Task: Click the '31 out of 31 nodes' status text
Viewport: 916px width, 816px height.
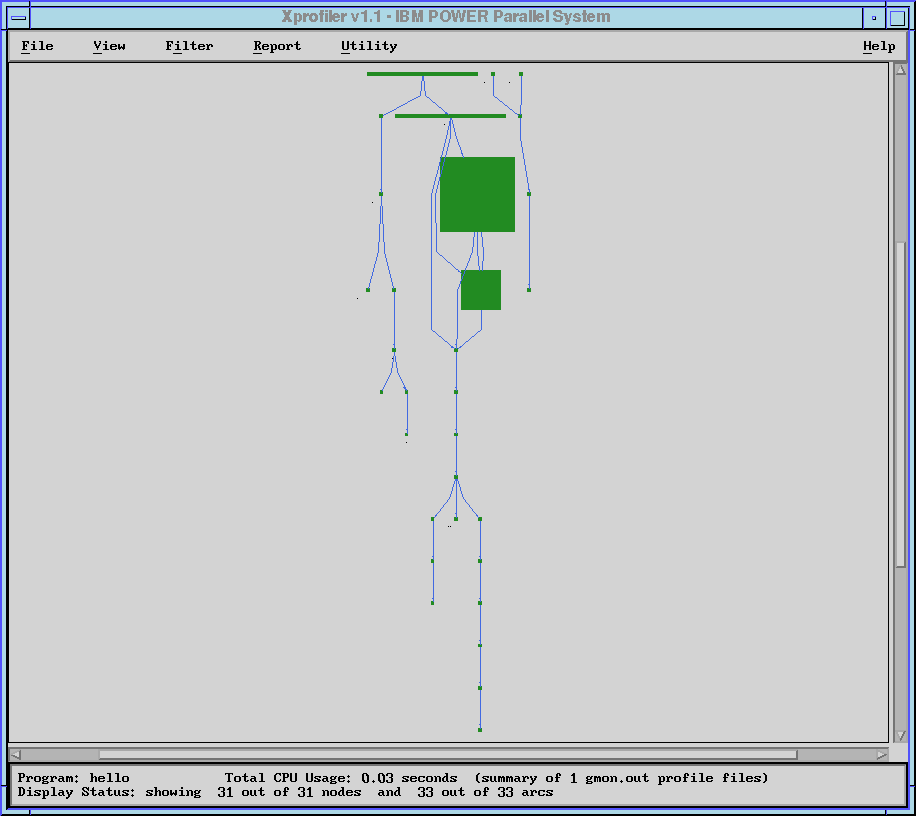Action: [x=289, y=792]
